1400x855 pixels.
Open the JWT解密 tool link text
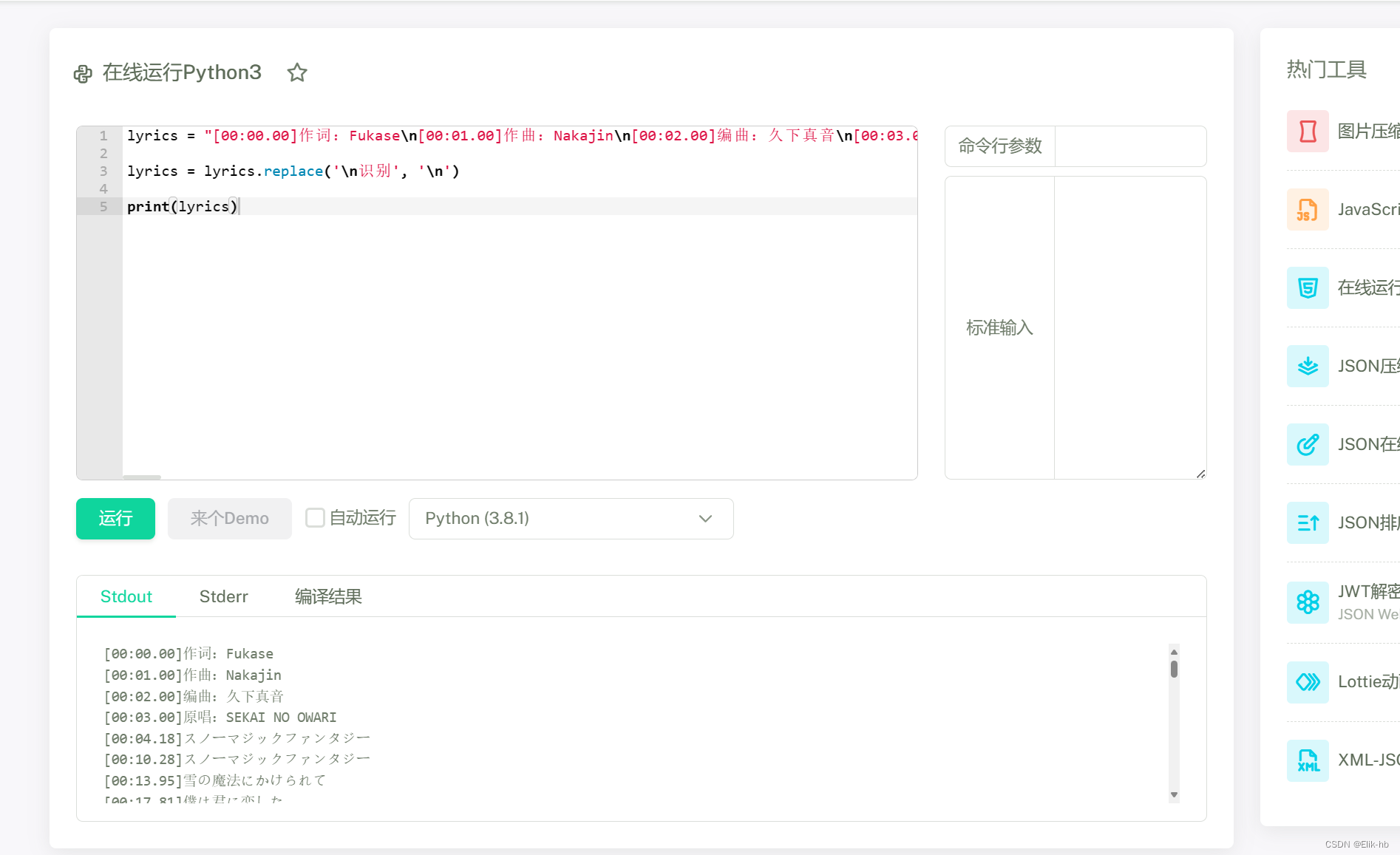1368,591
